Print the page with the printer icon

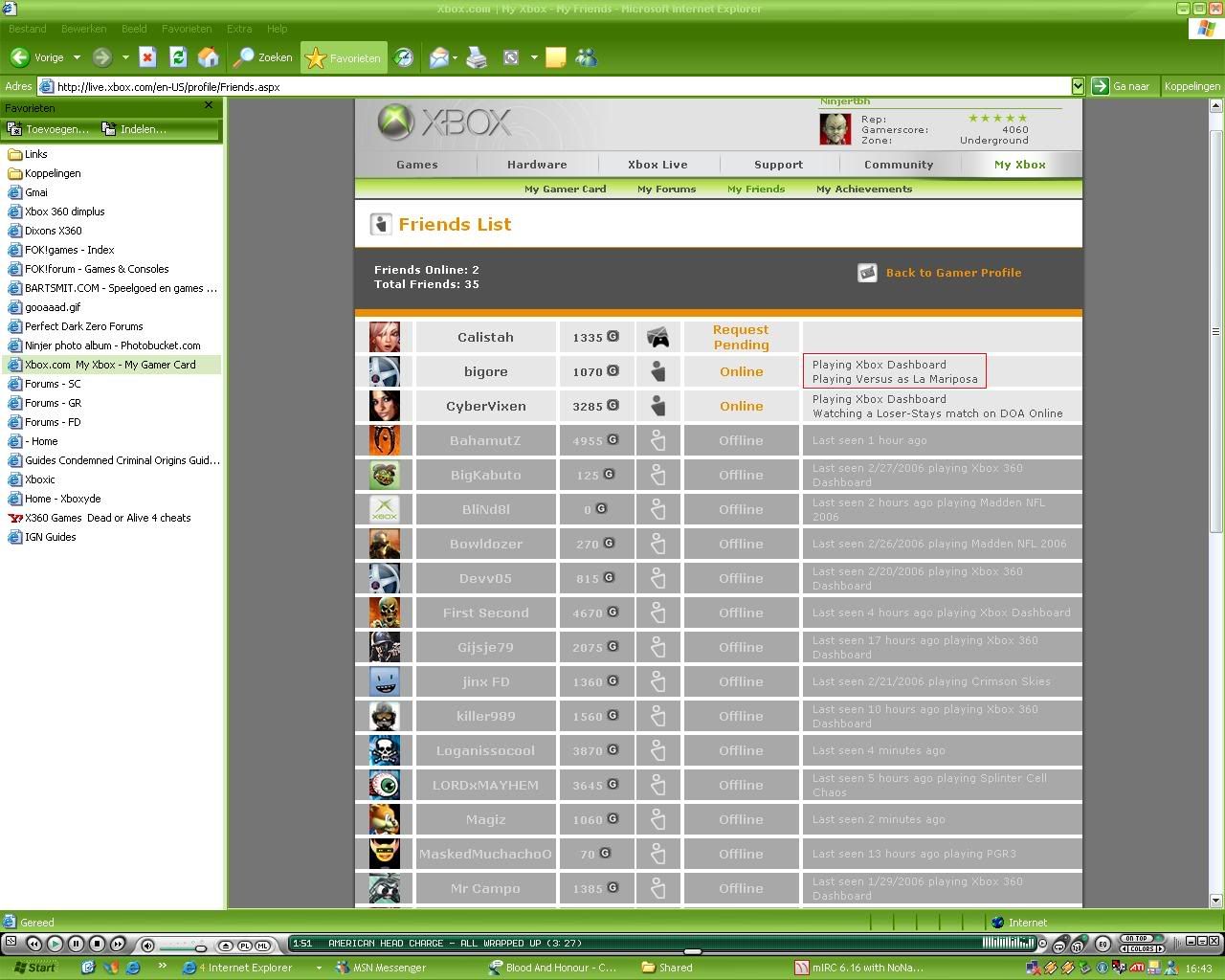477,57
